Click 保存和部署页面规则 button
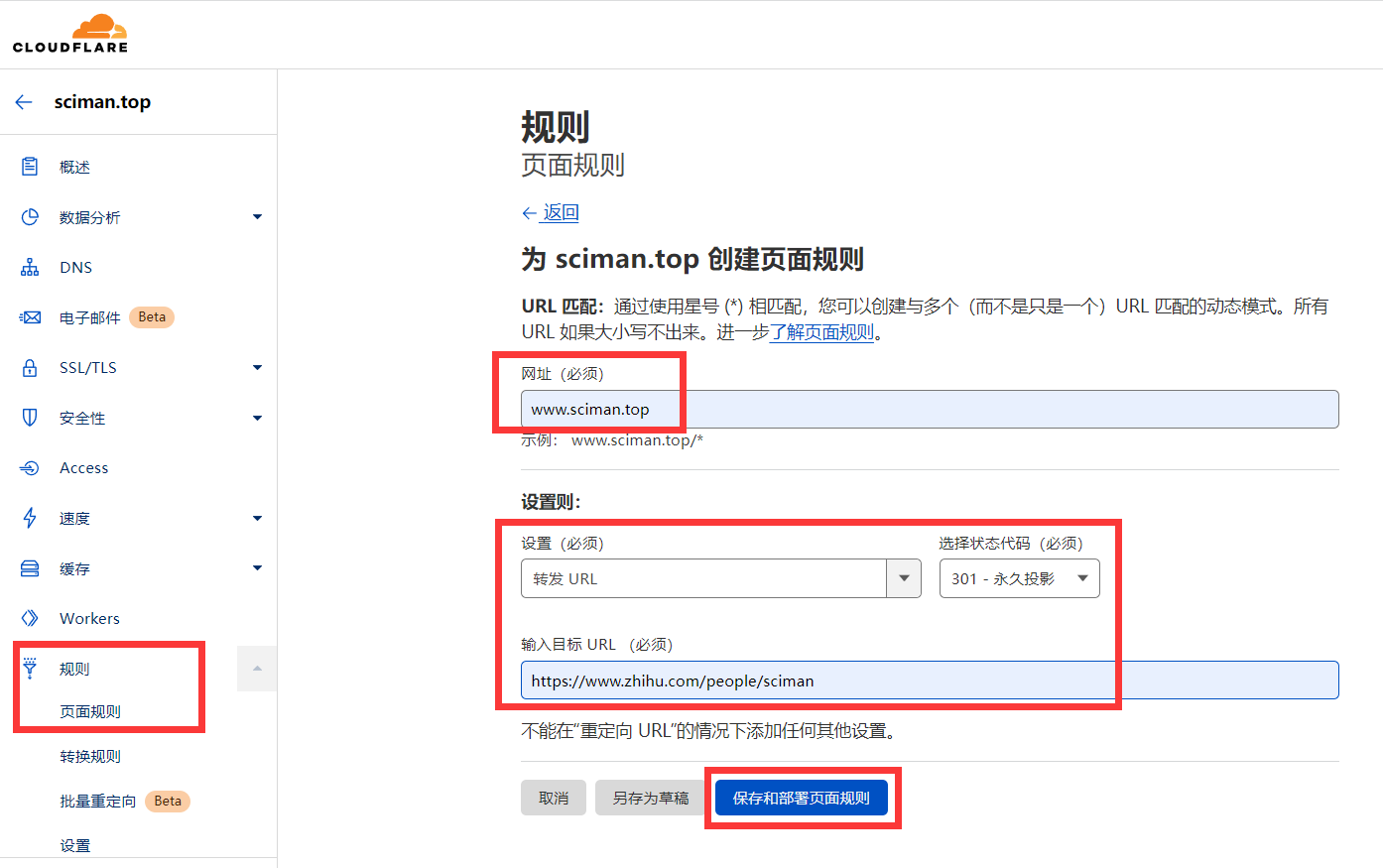Viewport: 1383px width, 868px height. coord(802,798)
